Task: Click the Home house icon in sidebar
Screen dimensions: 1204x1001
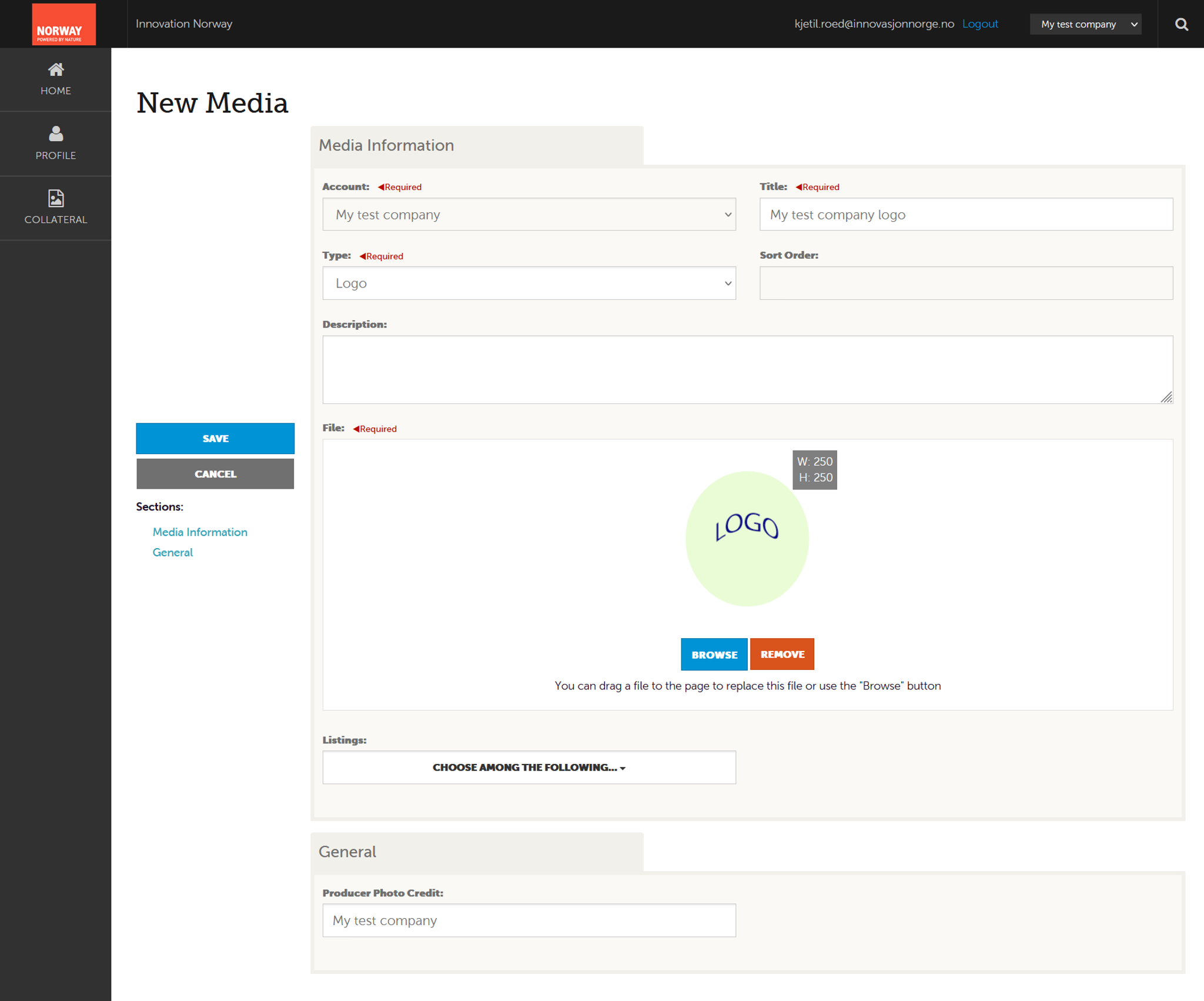Action: pos(56,70)
